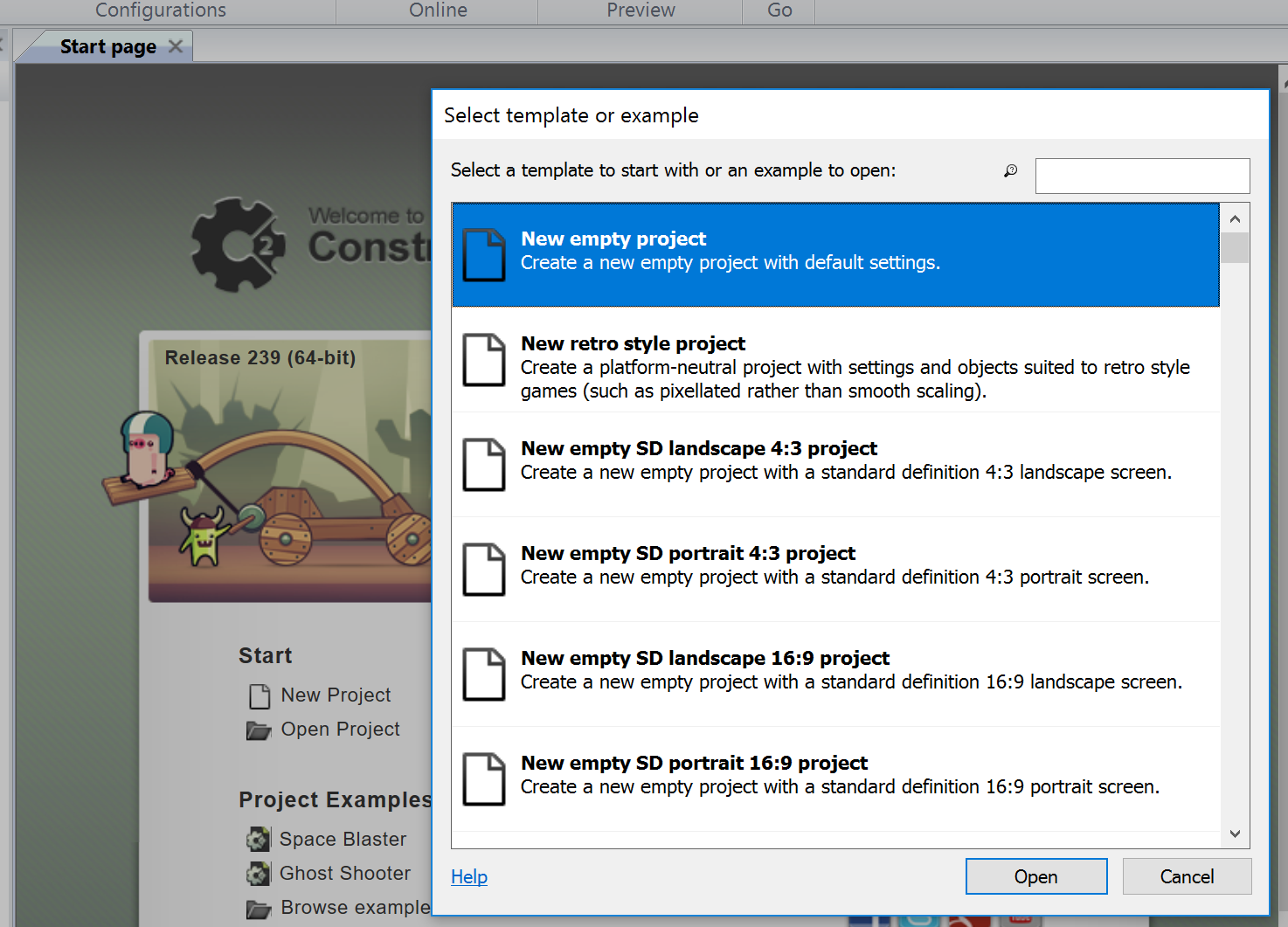The height and width of the screenshot is (927, 1288).
Task: Click the search magnifier in the template dialog
Action: [x=1011, y=171]
